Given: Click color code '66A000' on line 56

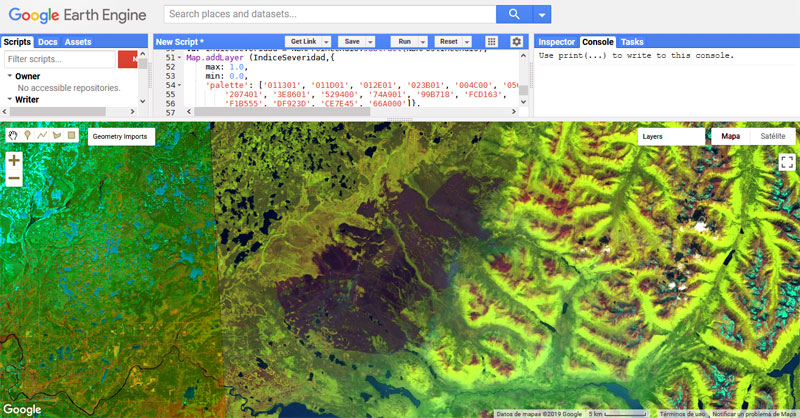Looking at the screenshot, I should tap(388, 104).
